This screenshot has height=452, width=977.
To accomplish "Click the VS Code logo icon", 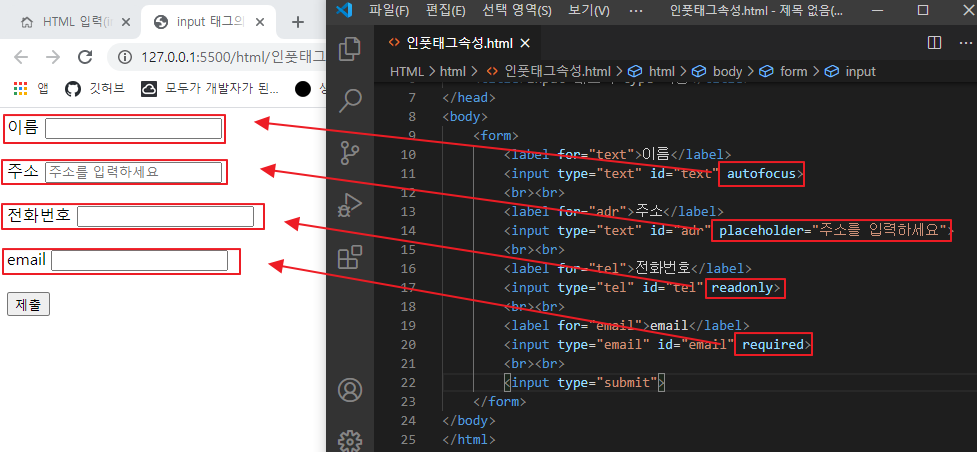I will coord(343,10).
